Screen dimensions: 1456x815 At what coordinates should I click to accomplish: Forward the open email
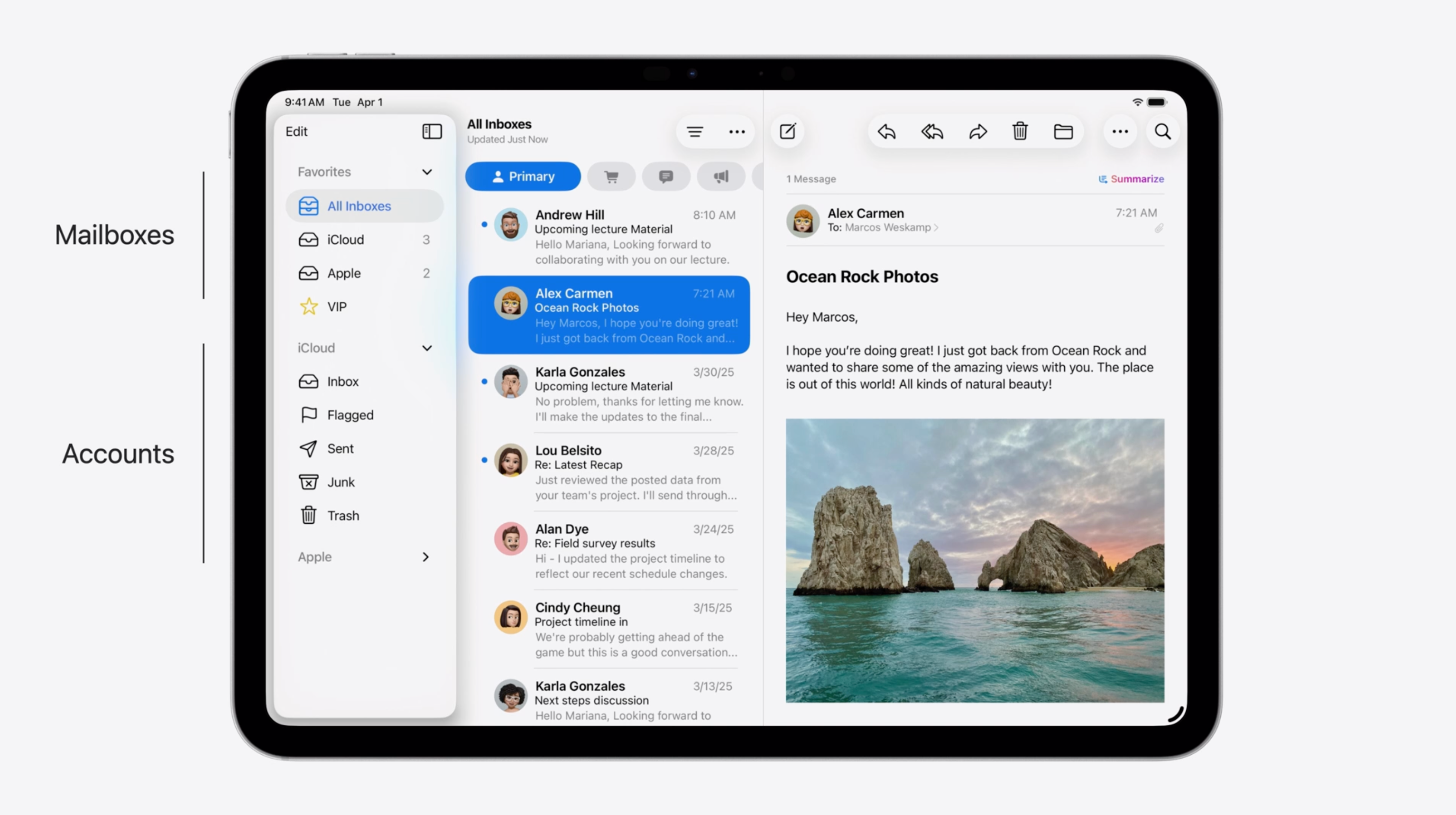click(978, 132)
